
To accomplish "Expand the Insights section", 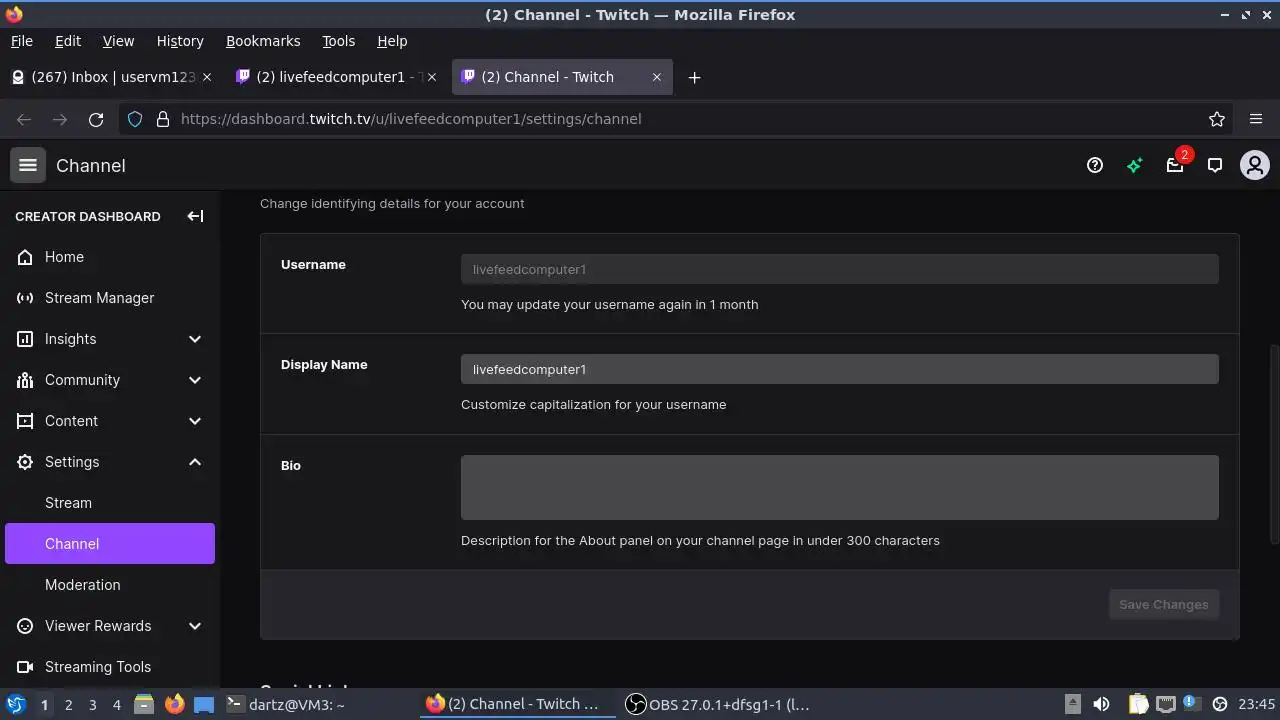I will tap(110, 339).
